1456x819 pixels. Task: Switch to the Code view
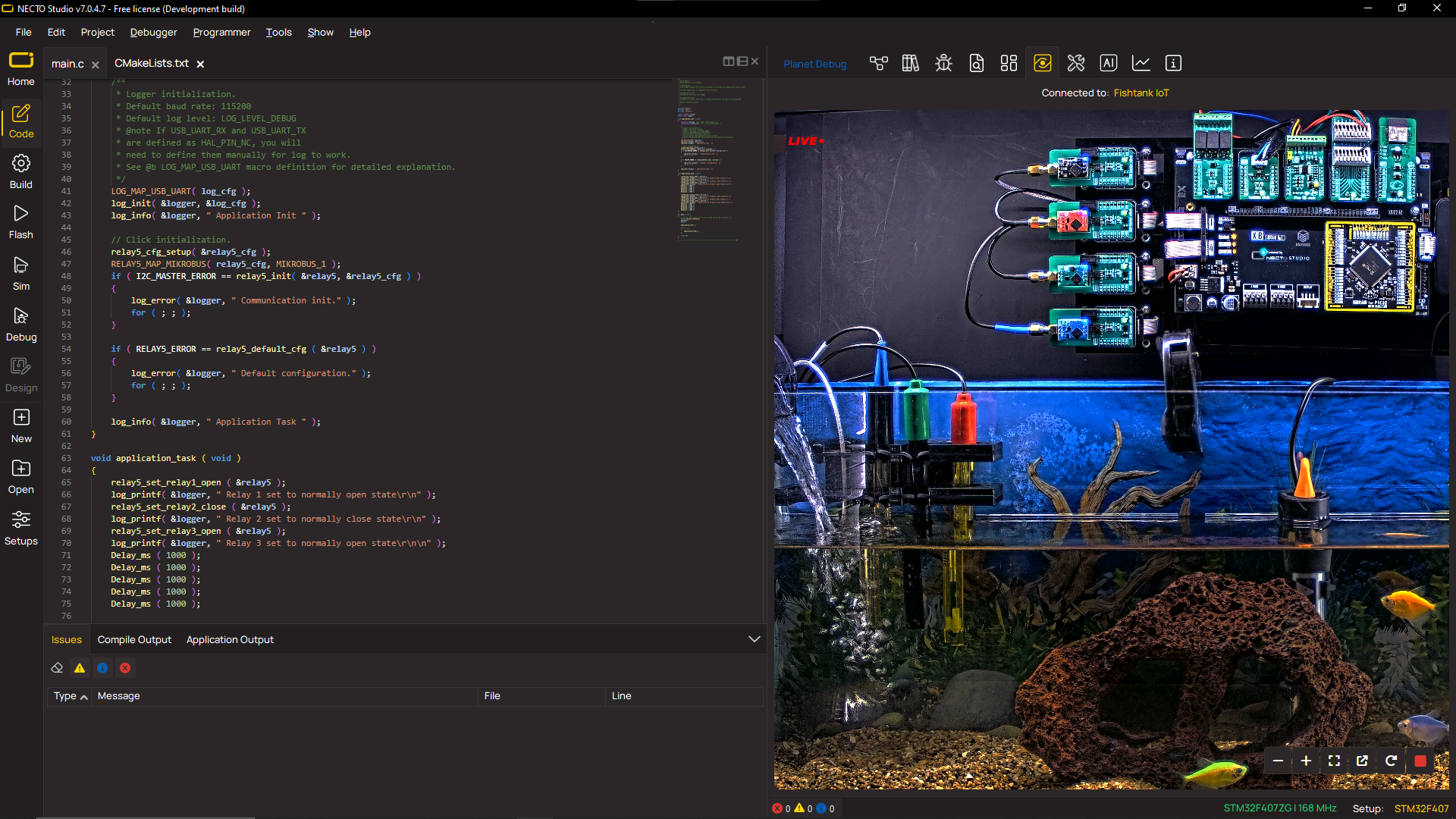click(21, 121)
